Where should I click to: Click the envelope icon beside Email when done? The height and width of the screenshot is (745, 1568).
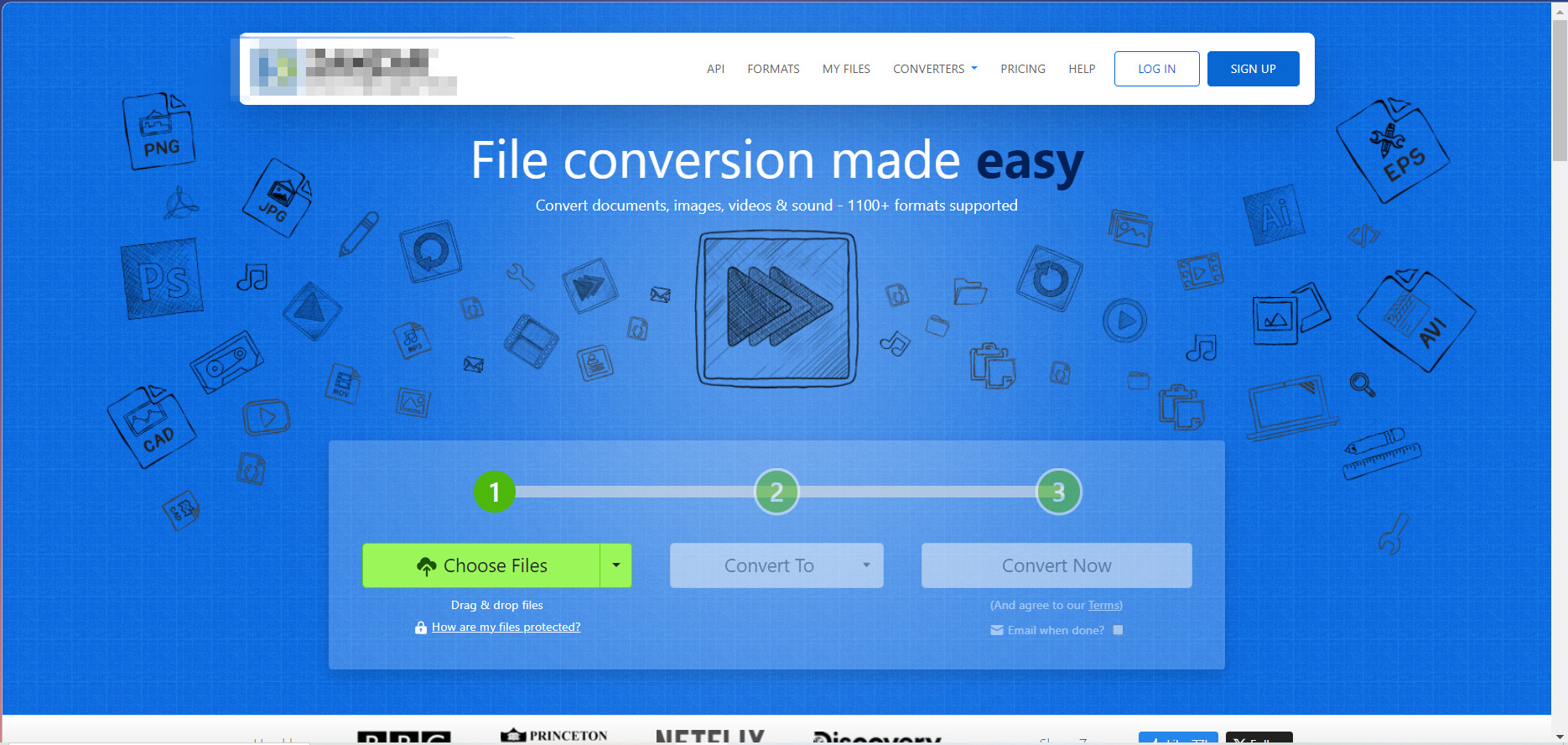(997, 630)
